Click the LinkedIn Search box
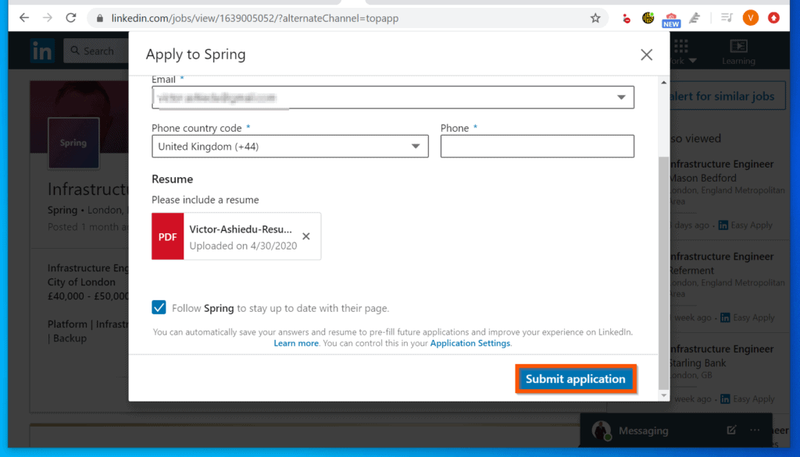800x457 pixels. click(96, 51)
